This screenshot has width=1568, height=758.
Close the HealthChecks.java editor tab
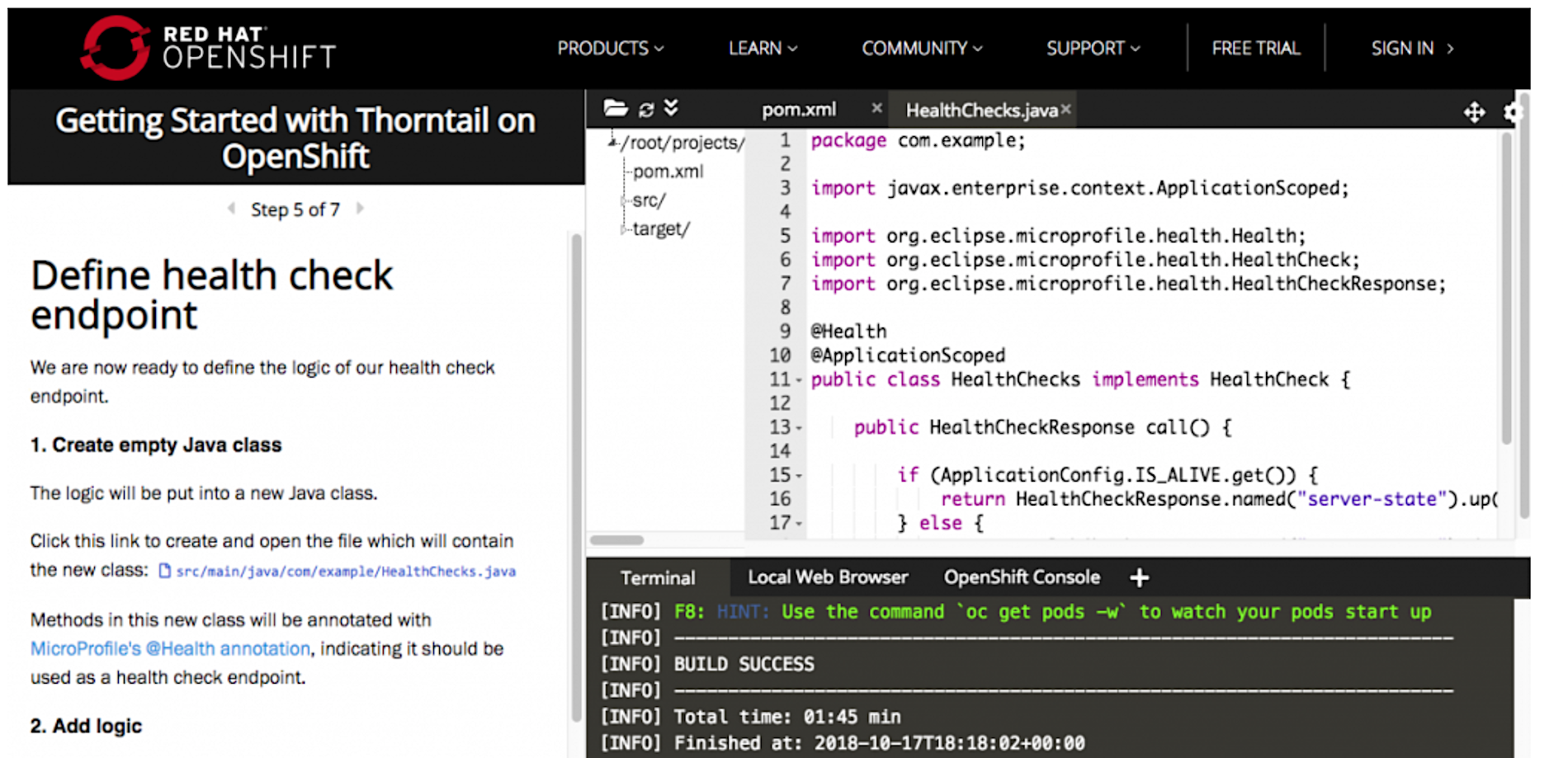(x=1066, y=109)
